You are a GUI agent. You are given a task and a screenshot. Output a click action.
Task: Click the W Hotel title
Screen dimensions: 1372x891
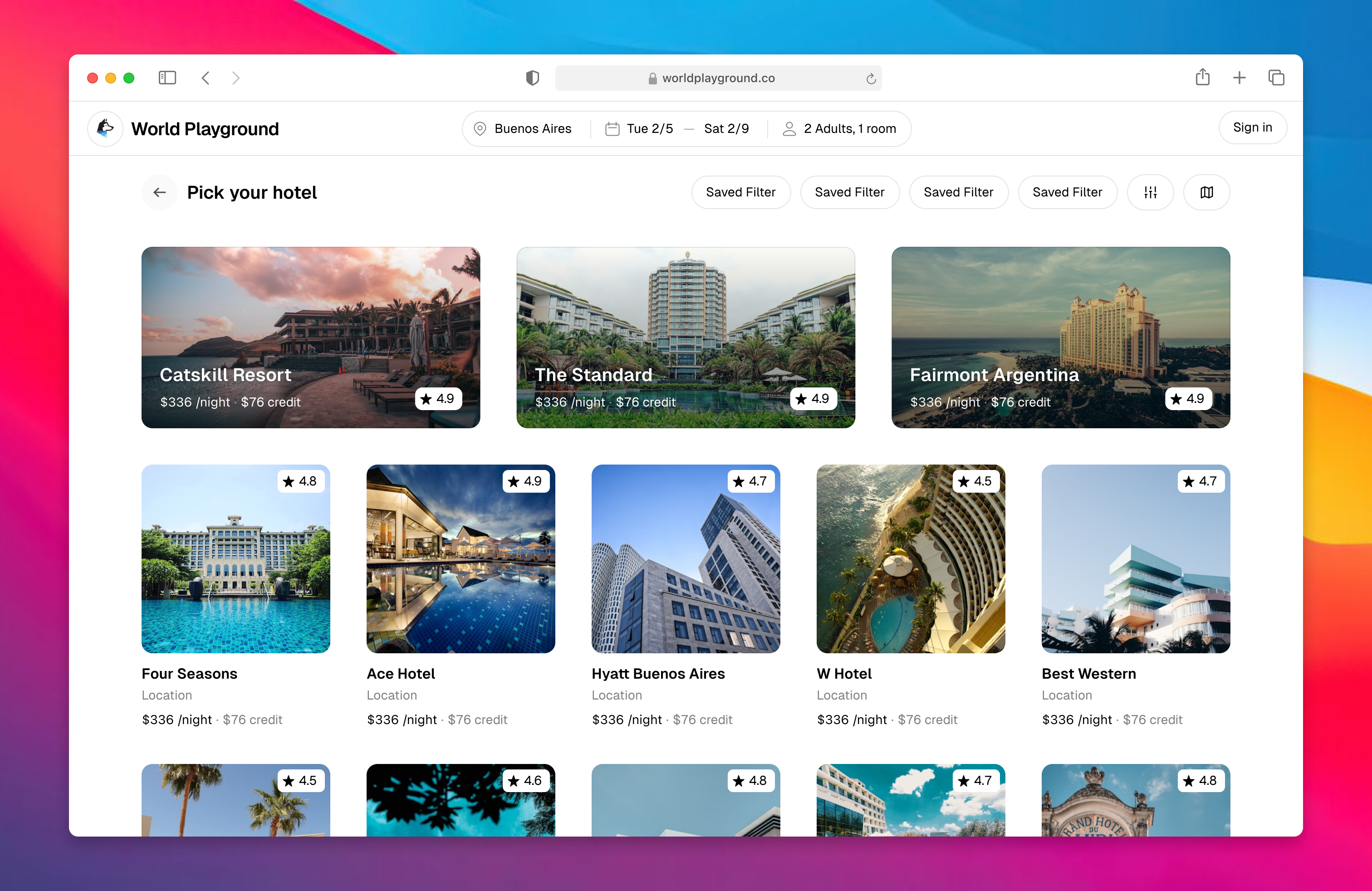(x=844, y=673)
